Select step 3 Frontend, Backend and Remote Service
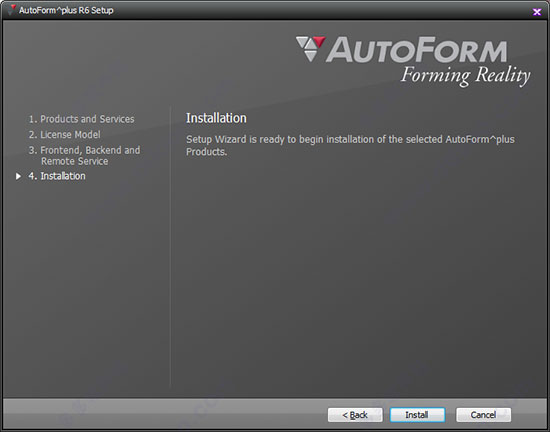 [x=84, y=156]
